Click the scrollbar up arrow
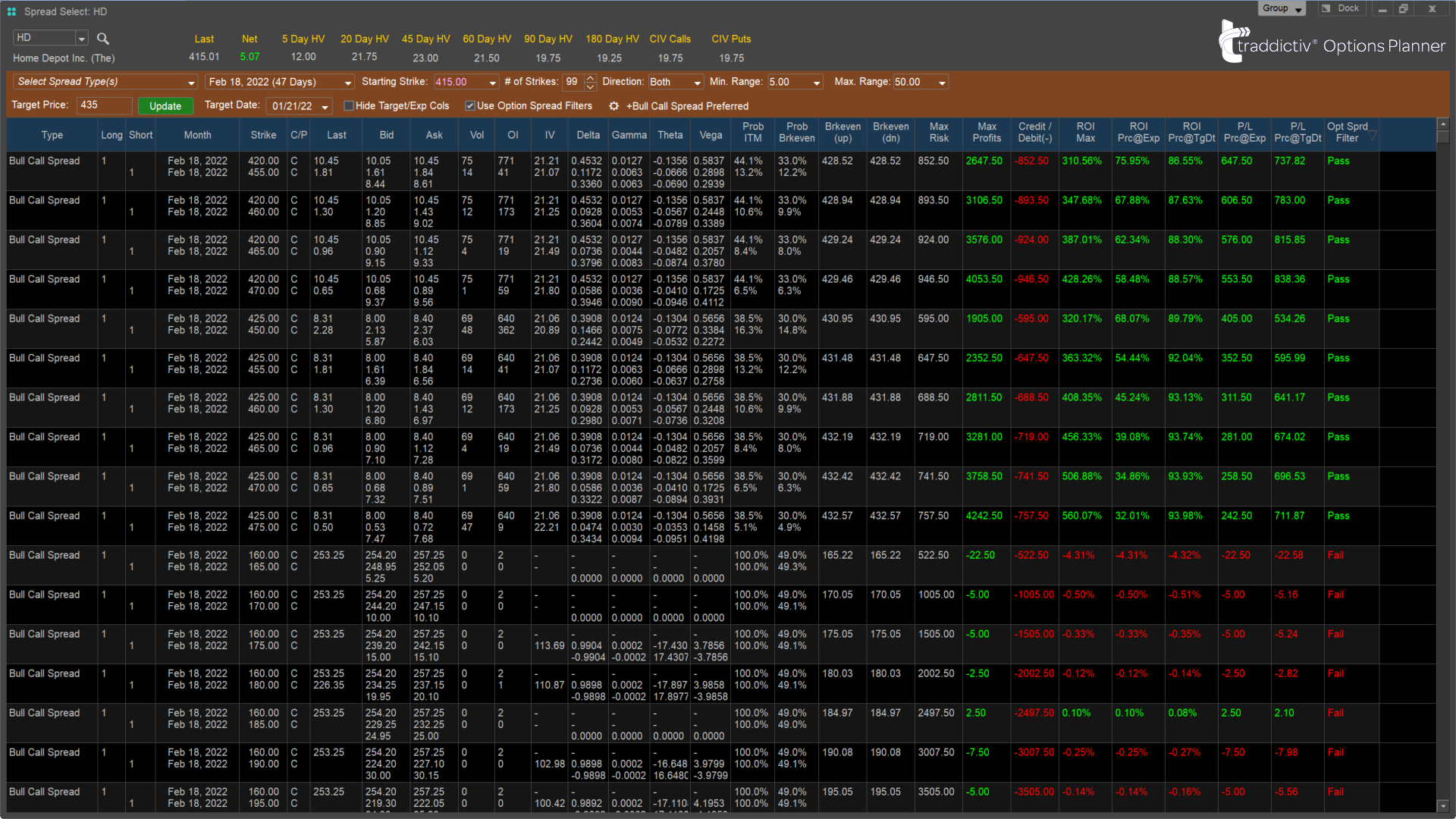This screenshot has height=819, width=1456. pyautogui.click(x=1442, y=124)
